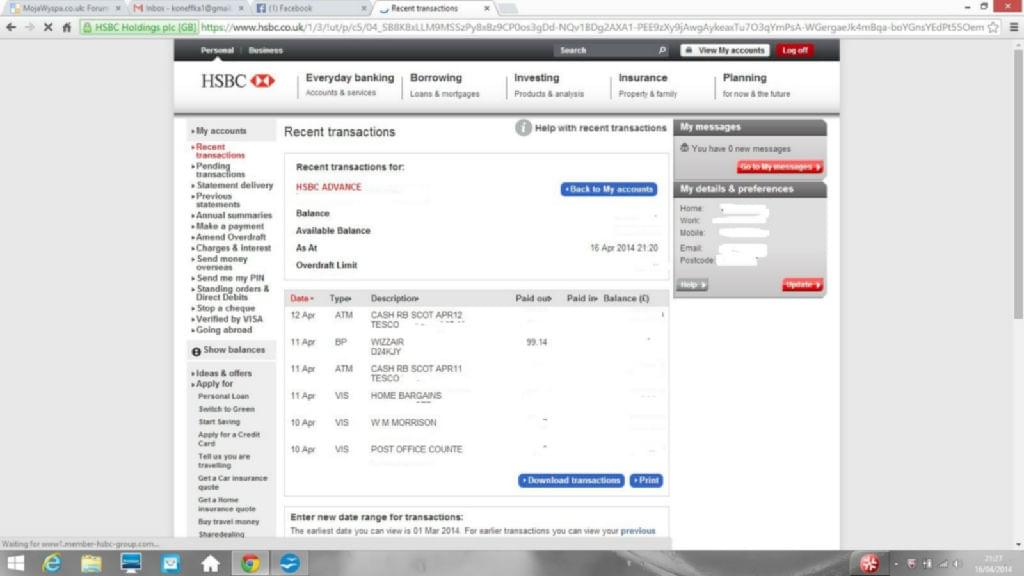The height and width of the screenshot is (576, 1024).
Task: Click the Help button in My details
Action: point(692,285)
